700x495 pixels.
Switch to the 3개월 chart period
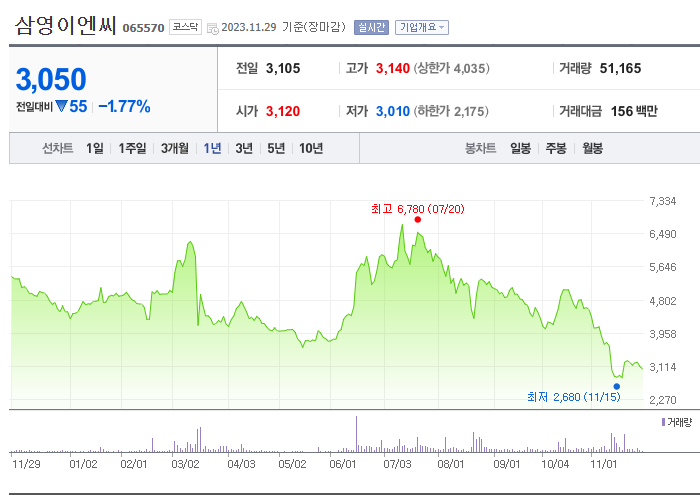tap(175, 148)
